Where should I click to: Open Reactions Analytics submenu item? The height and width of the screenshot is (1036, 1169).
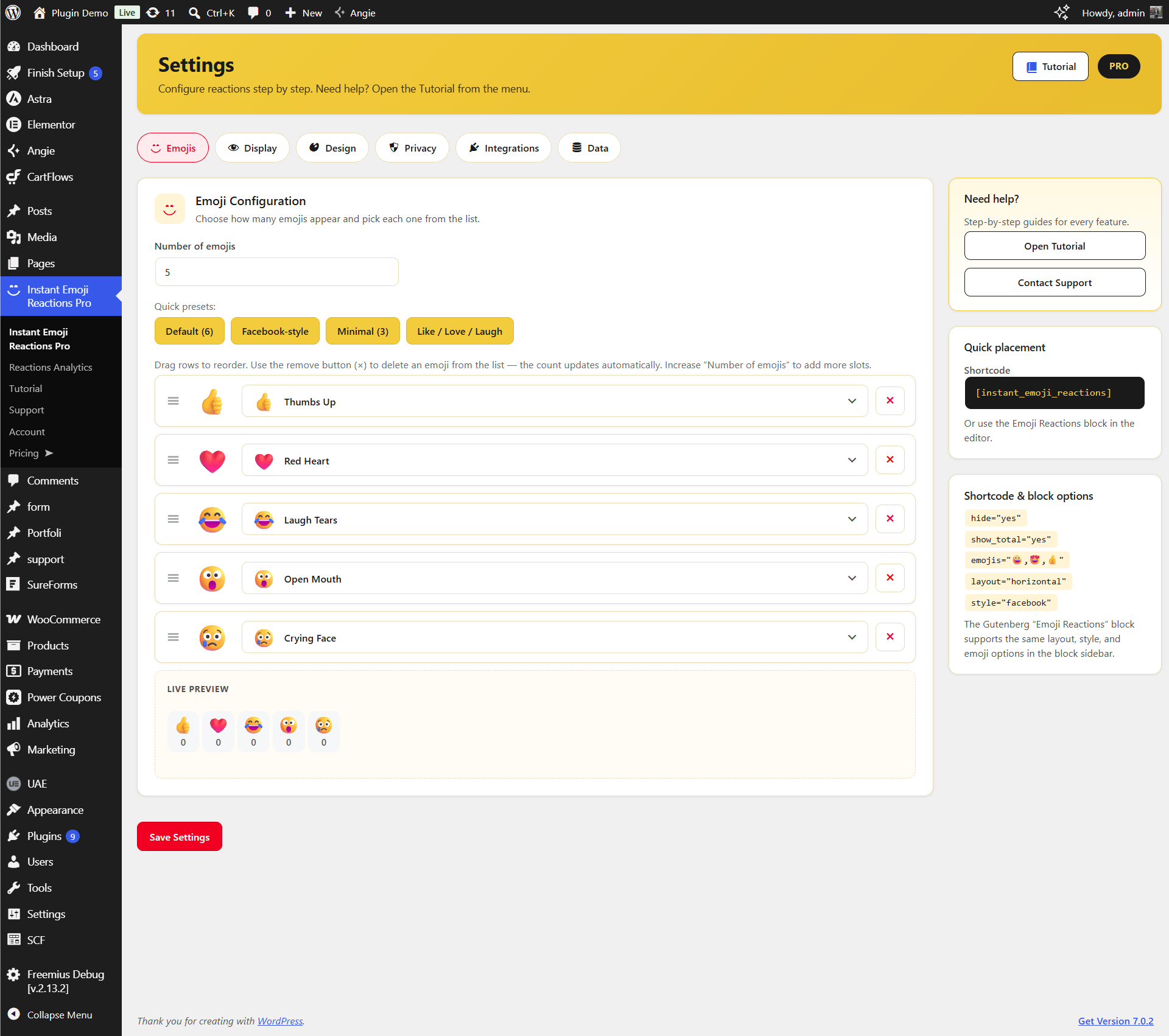click(51, 367)
